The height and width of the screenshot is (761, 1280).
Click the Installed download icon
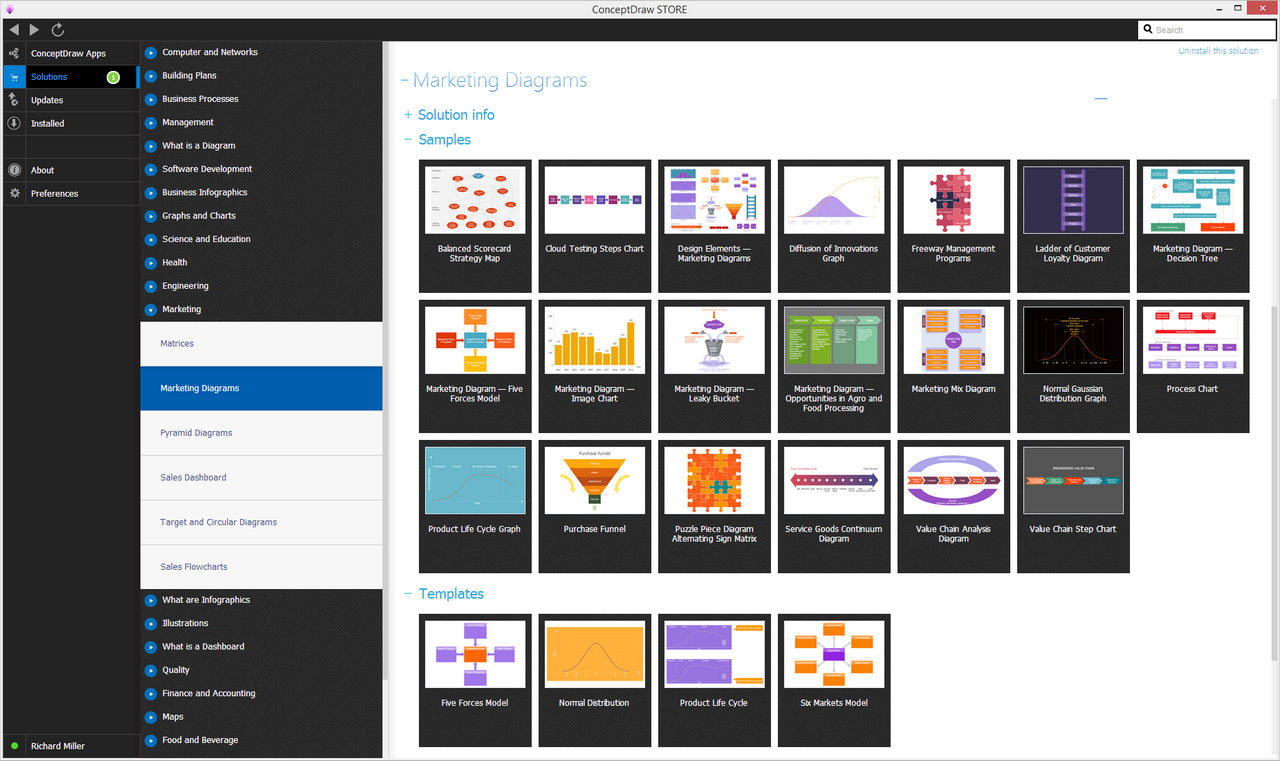click(14, 123)
